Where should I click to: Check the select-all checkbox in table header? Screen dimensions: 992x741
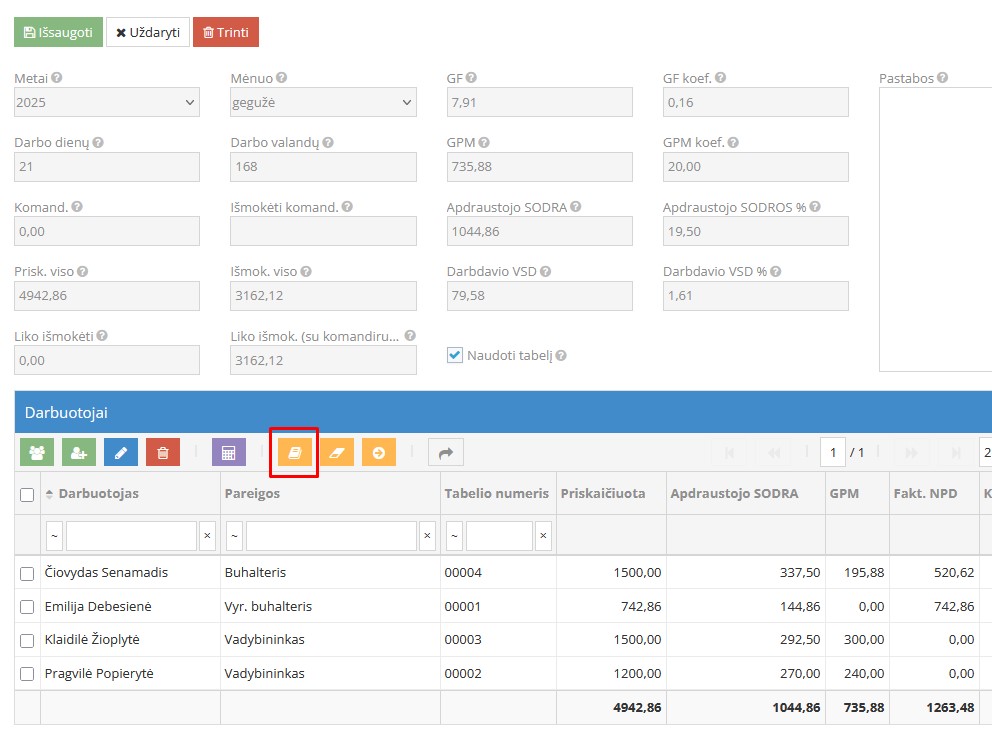(27, 494)
